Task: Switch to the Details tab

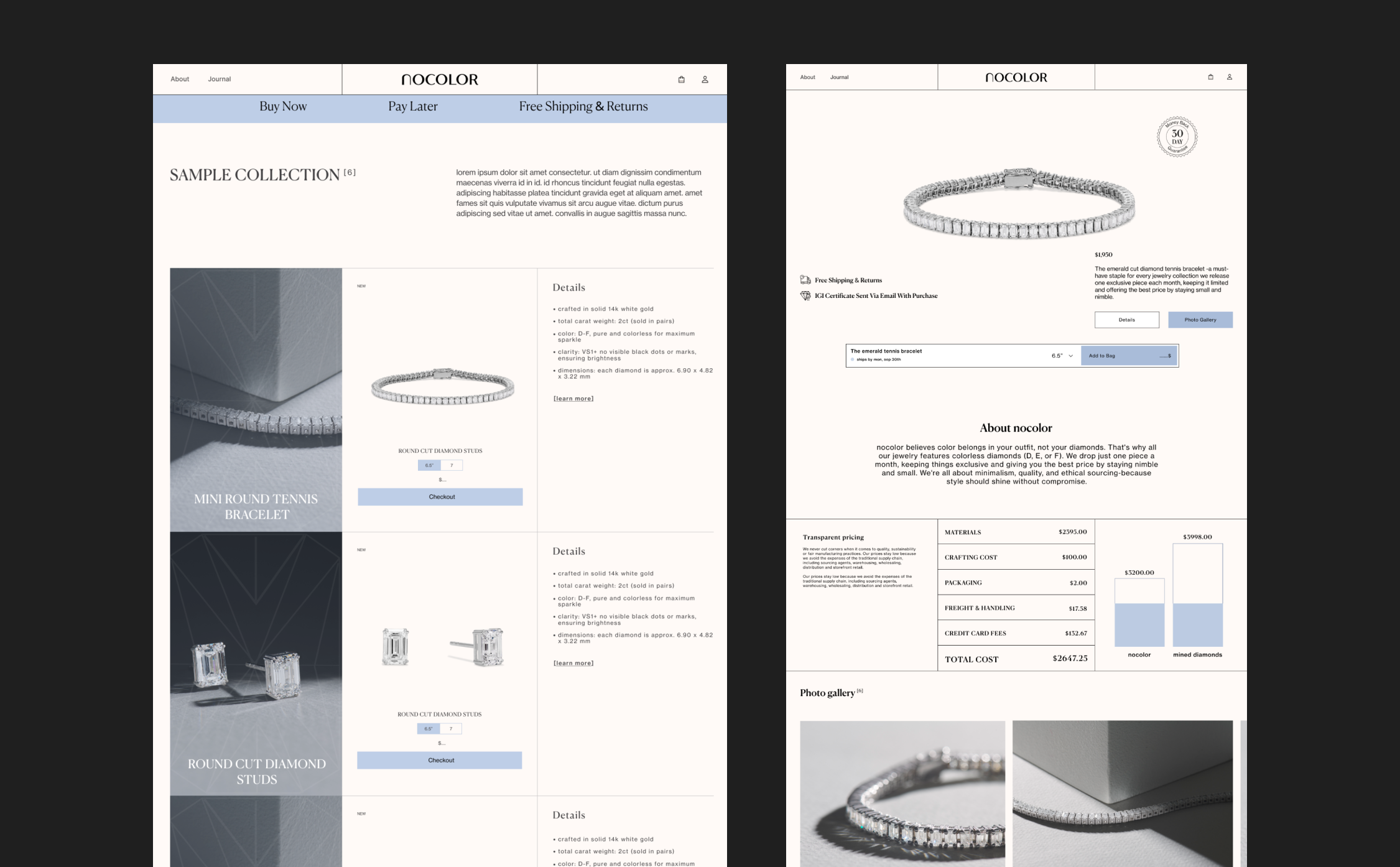Action: pos(1127,320)
